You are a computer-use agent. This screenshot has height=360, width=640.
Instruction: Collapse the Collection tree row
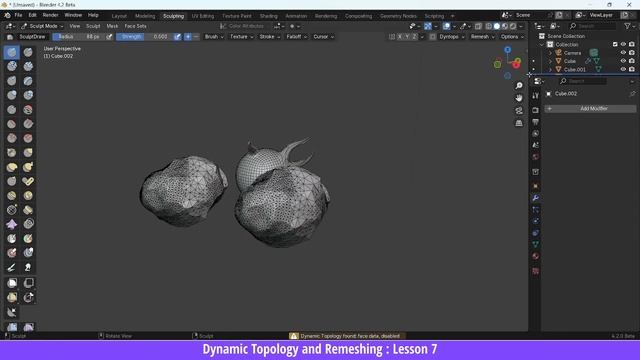542,44
